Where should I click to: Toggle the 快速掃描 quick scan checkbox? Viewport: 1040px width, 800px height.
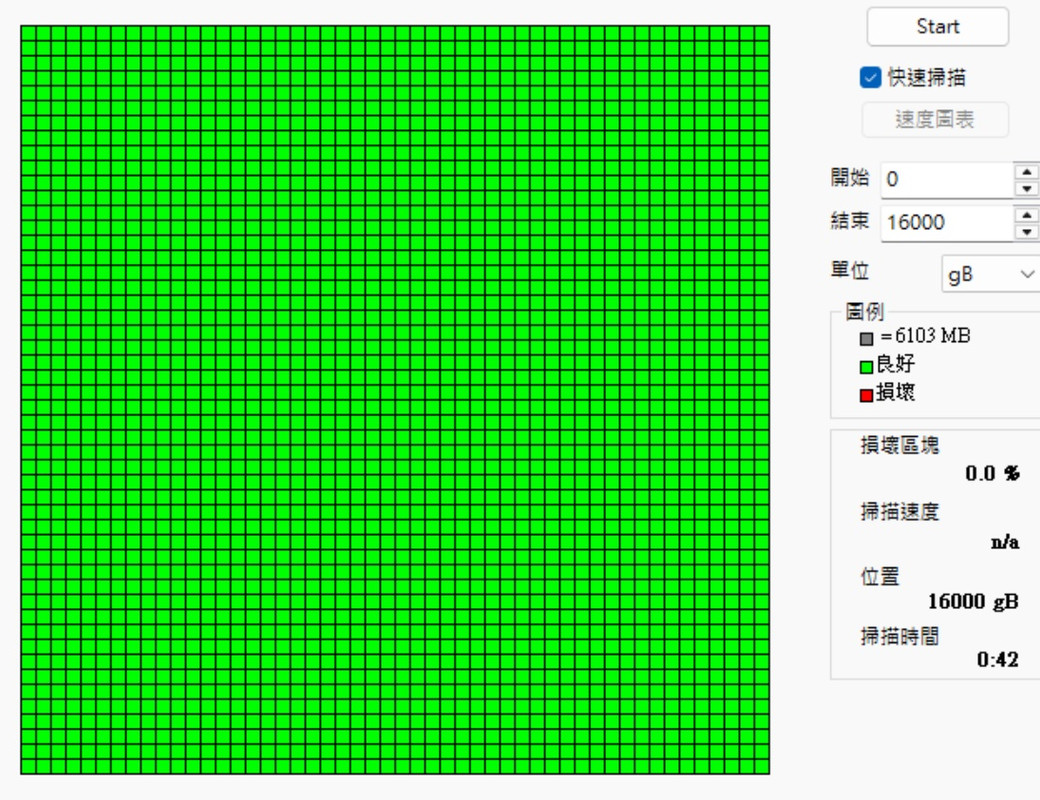tap(870, 78)
